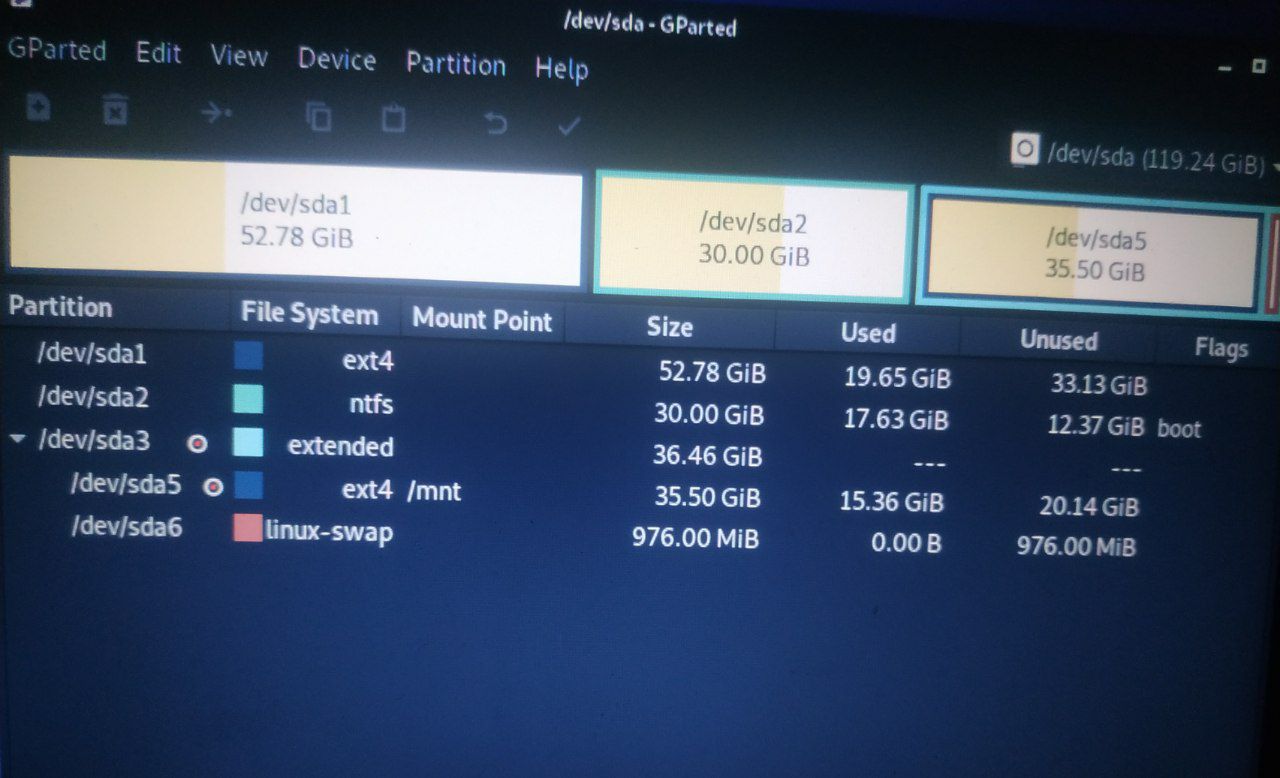The height and width of the screenshot is (778, 1280).
Task: Collapse the /dev/sda3 extended partition tree
Action: [x=18, y=438]
